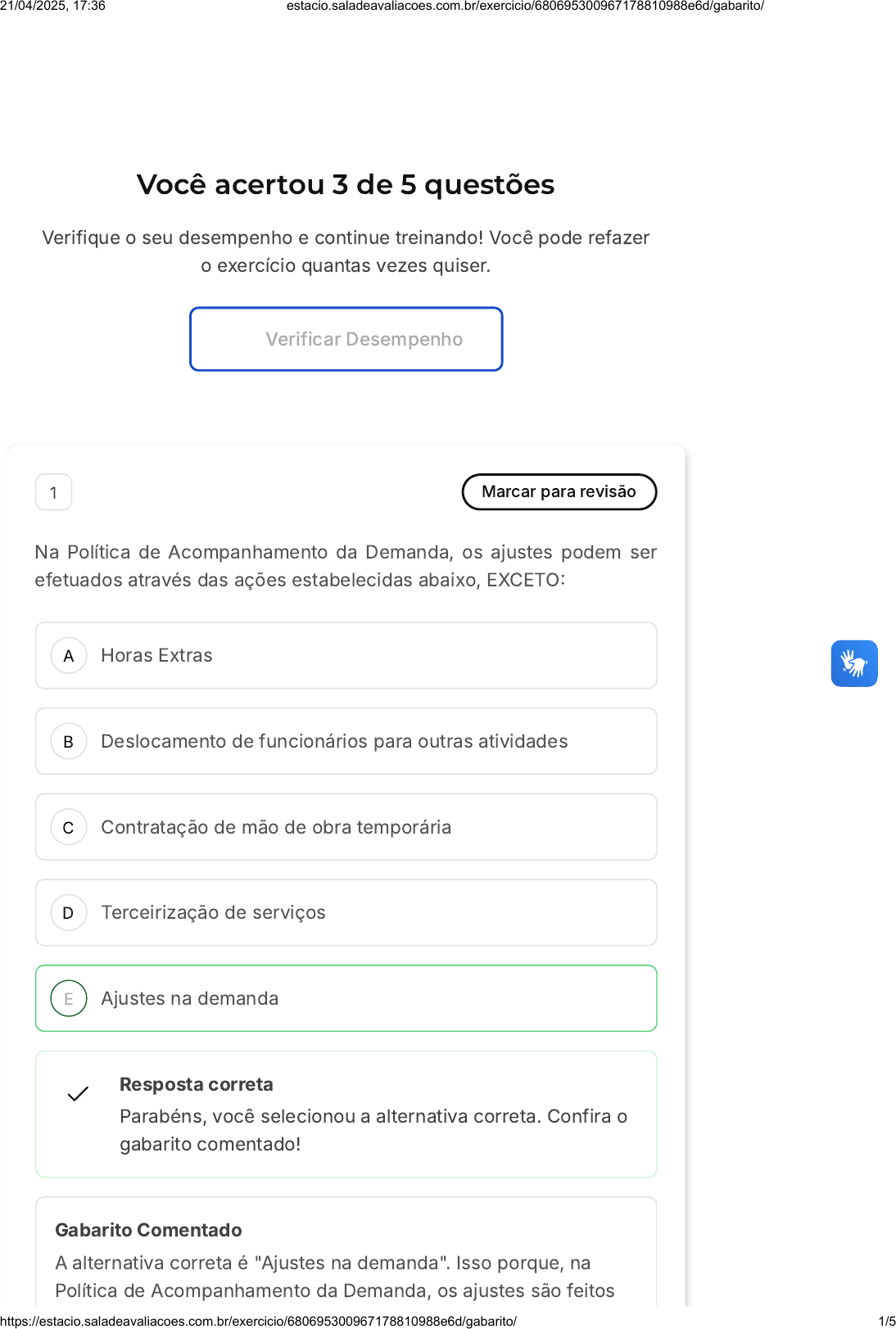Click the Deslocamento de funcionários answer text
This screenshot has width=896, height=1329.
(x=334, y=742)
